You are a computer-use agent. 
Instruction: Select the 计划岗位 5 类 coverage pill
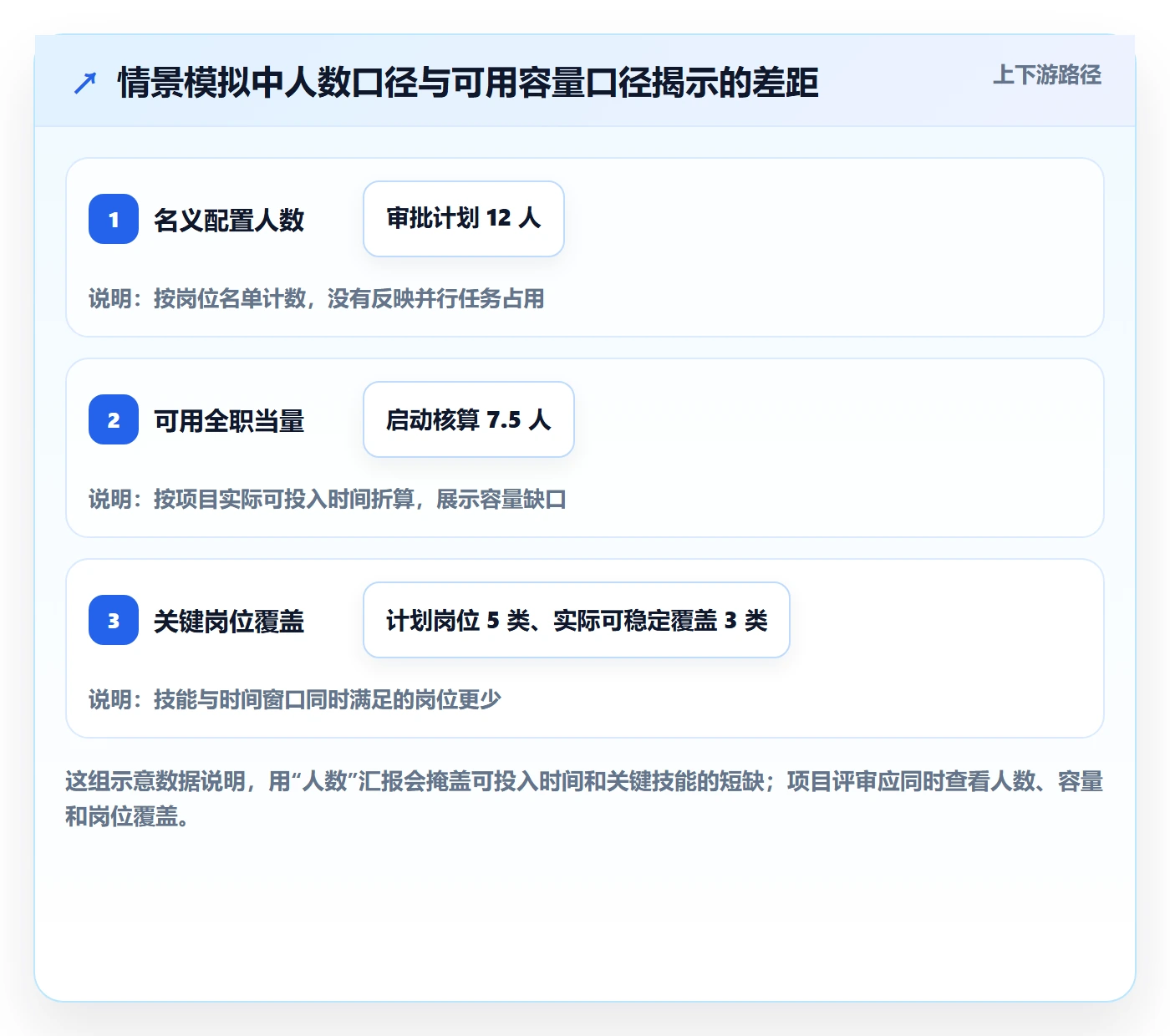[x=577, y=620]
